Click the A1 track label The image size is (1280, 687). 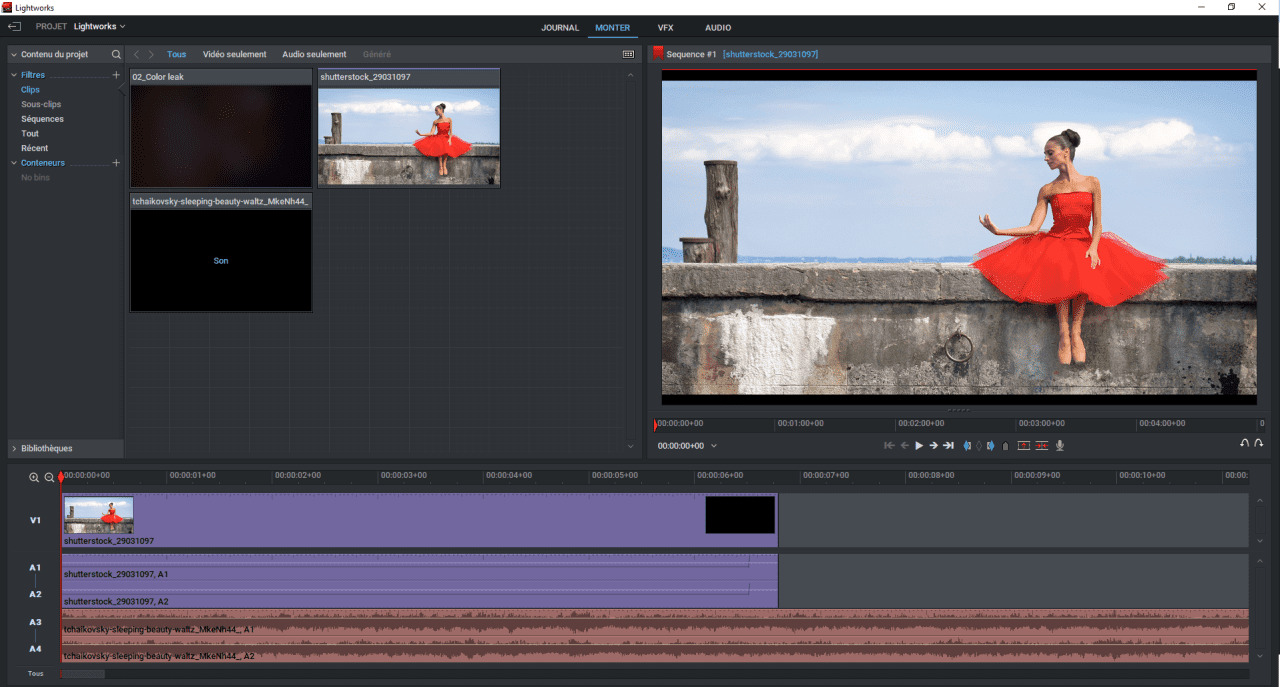(35, 568)
